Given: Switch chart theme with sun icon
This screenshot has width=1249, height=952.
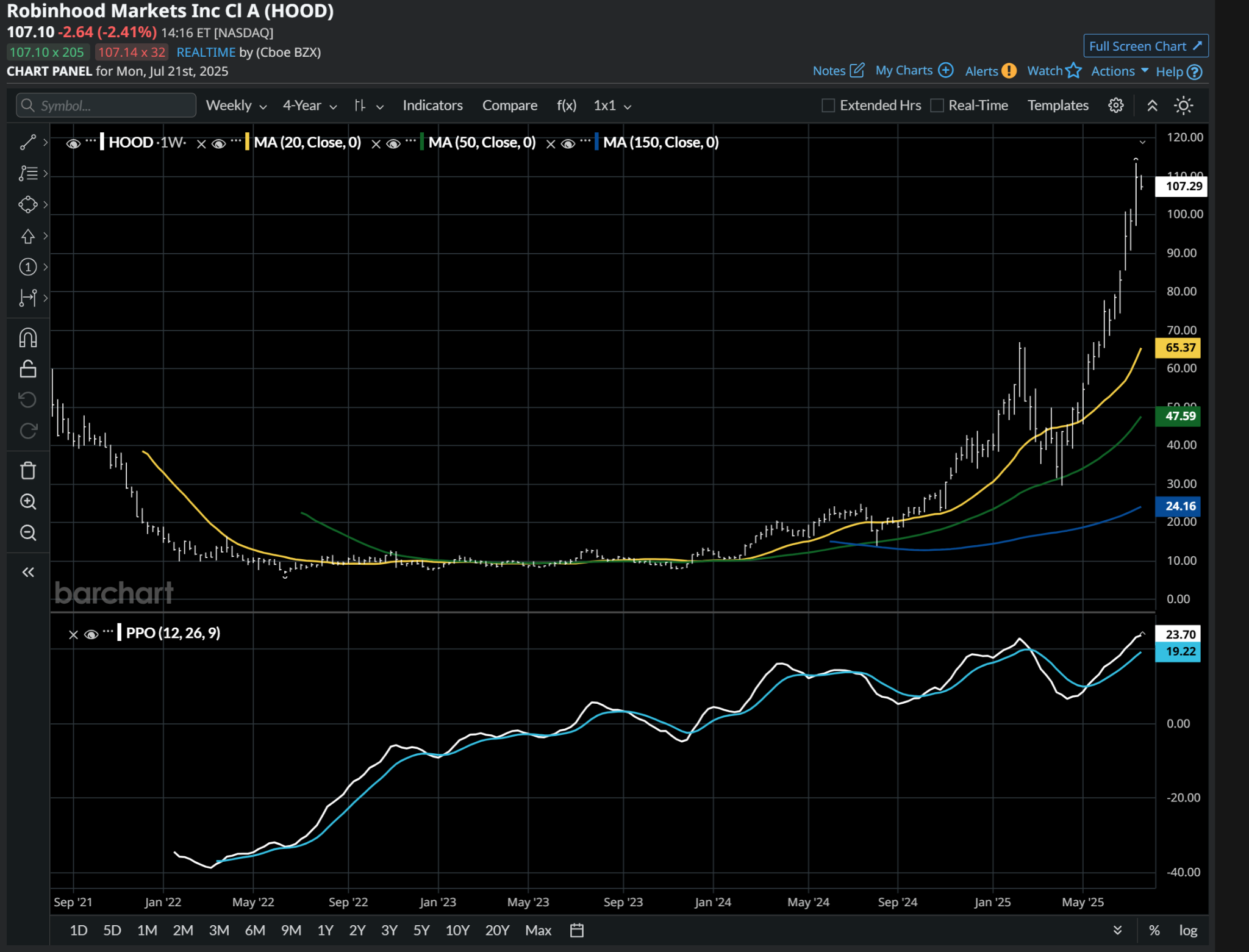Looking at the screenshot, I should [x=1184, y=106].
